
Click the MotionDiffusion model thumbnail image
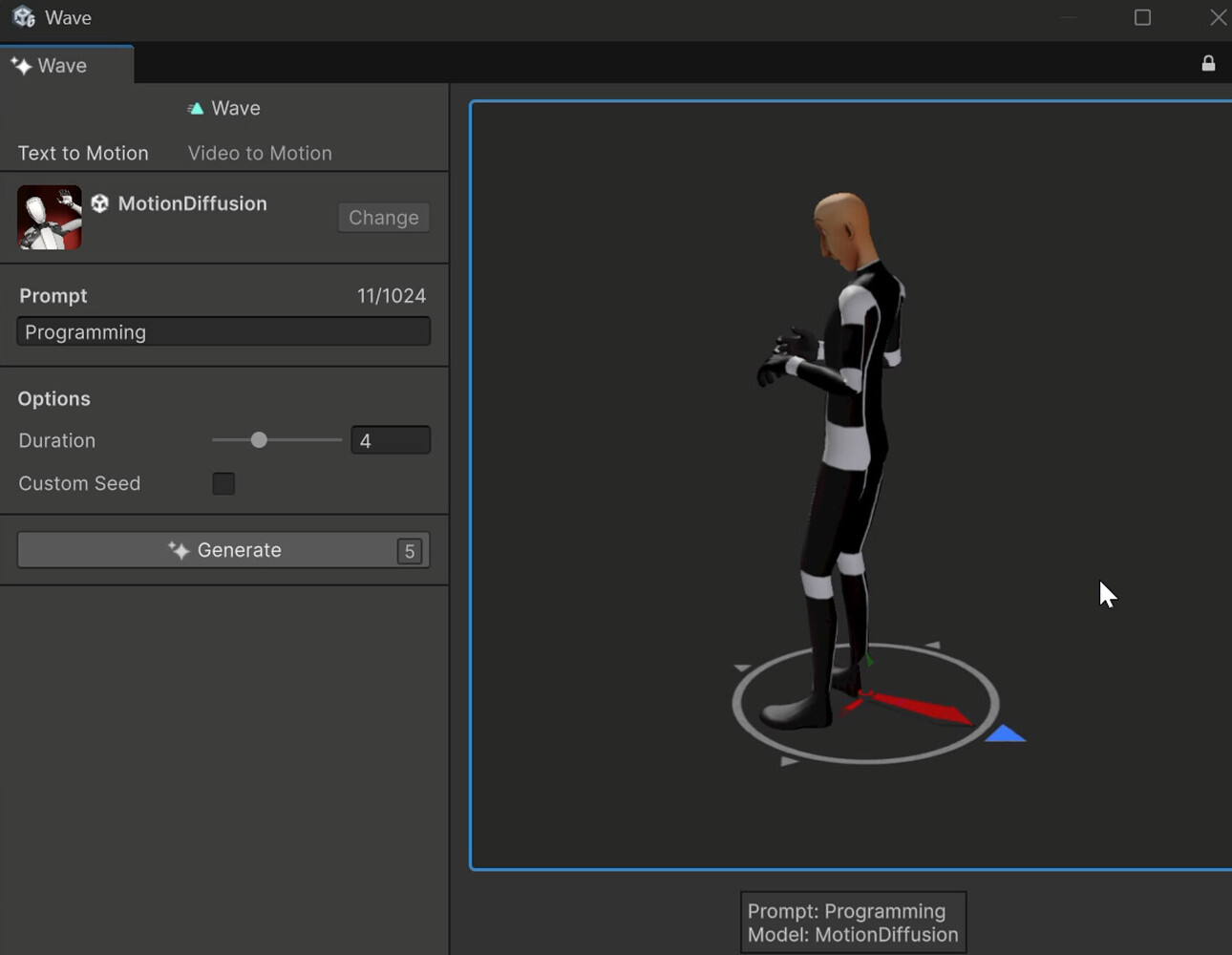(49, 217)
